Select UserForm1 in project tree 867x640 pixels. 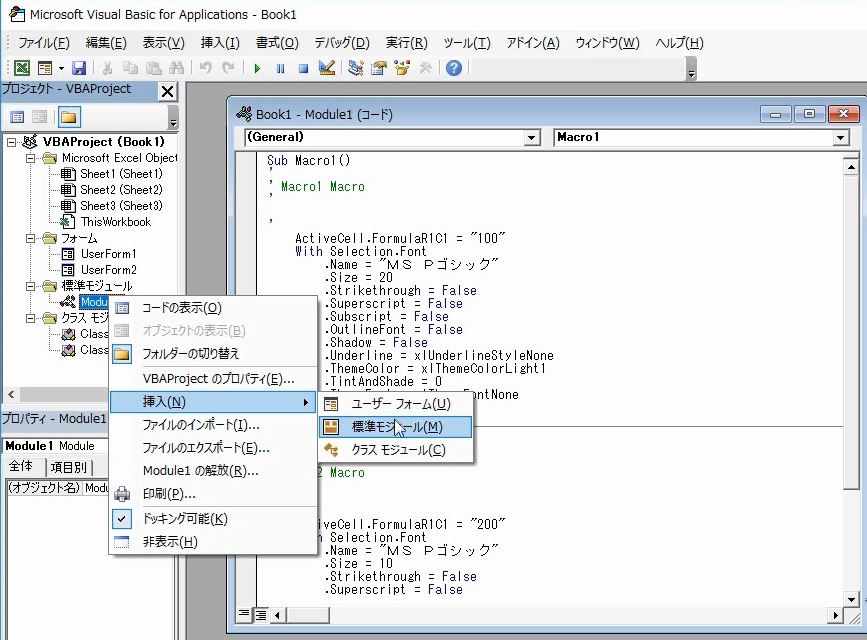pos(108,254)
